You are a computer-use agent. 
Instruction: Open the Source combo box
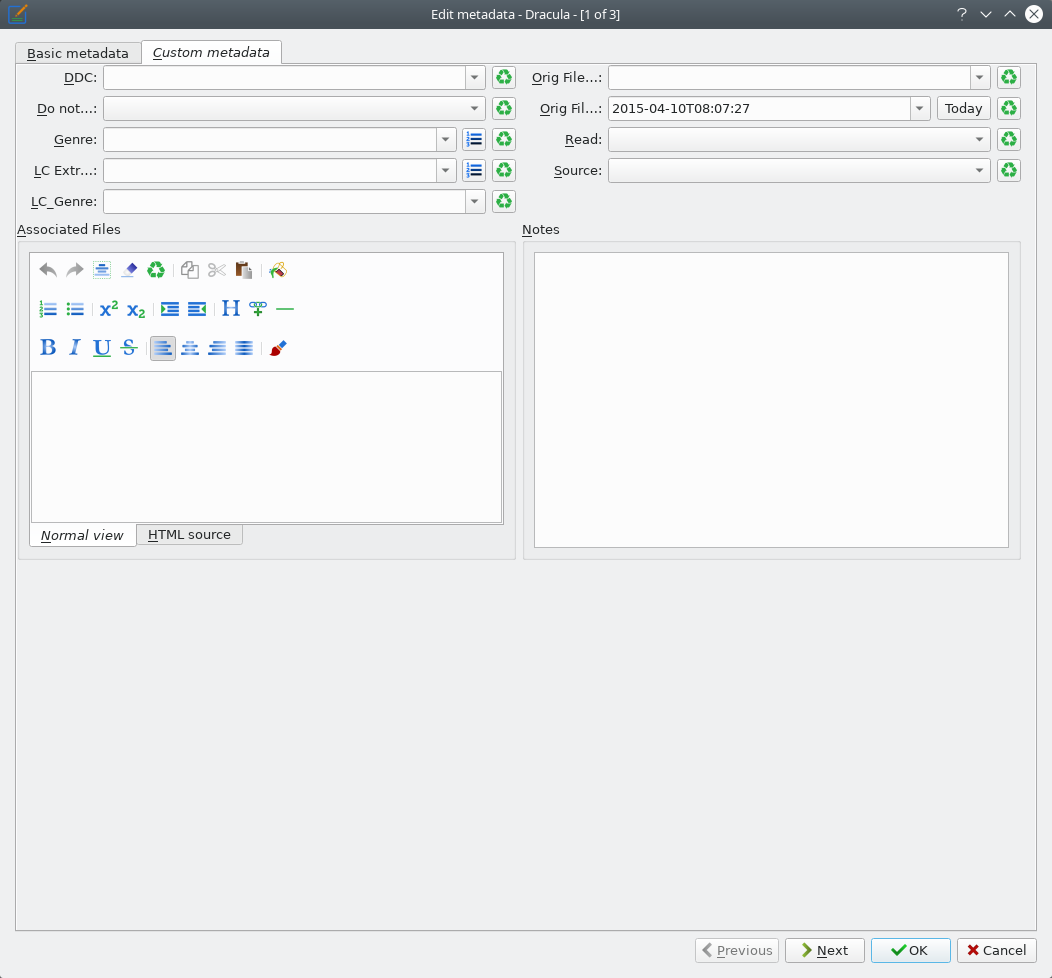[799, 170]
